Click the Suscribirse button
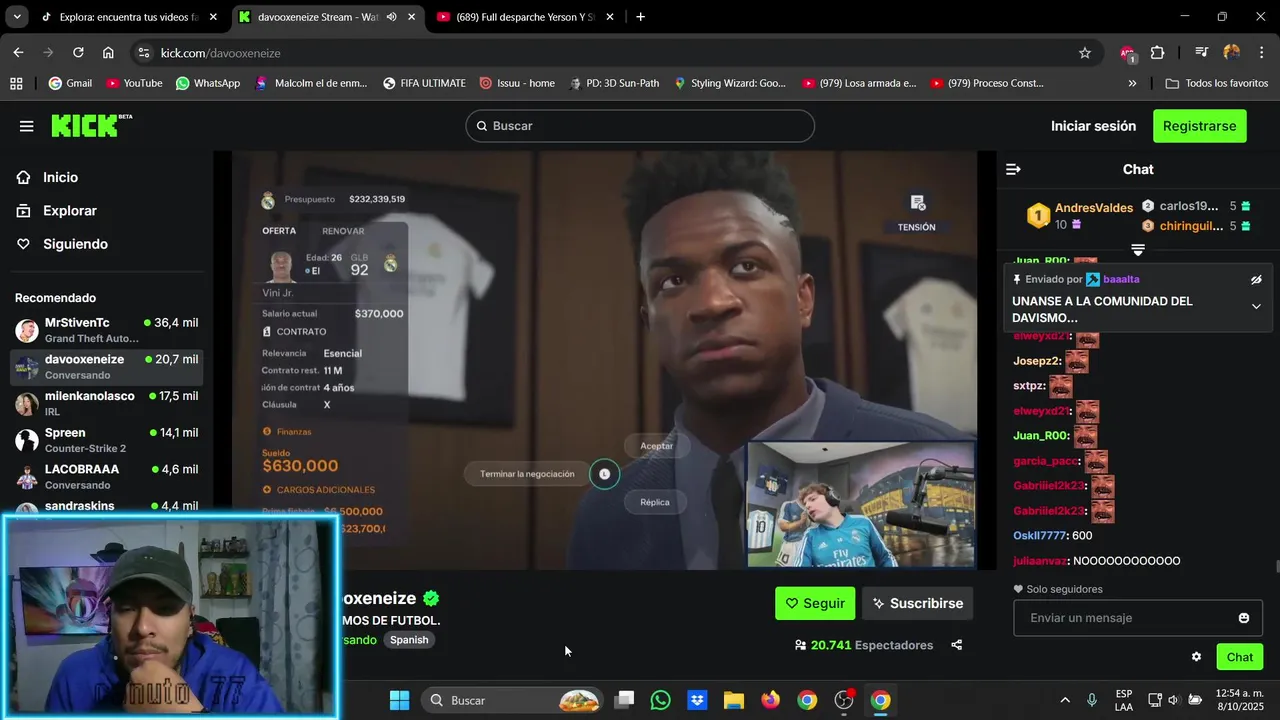Viewport: 1280px width, 720px height. [917, 603]
